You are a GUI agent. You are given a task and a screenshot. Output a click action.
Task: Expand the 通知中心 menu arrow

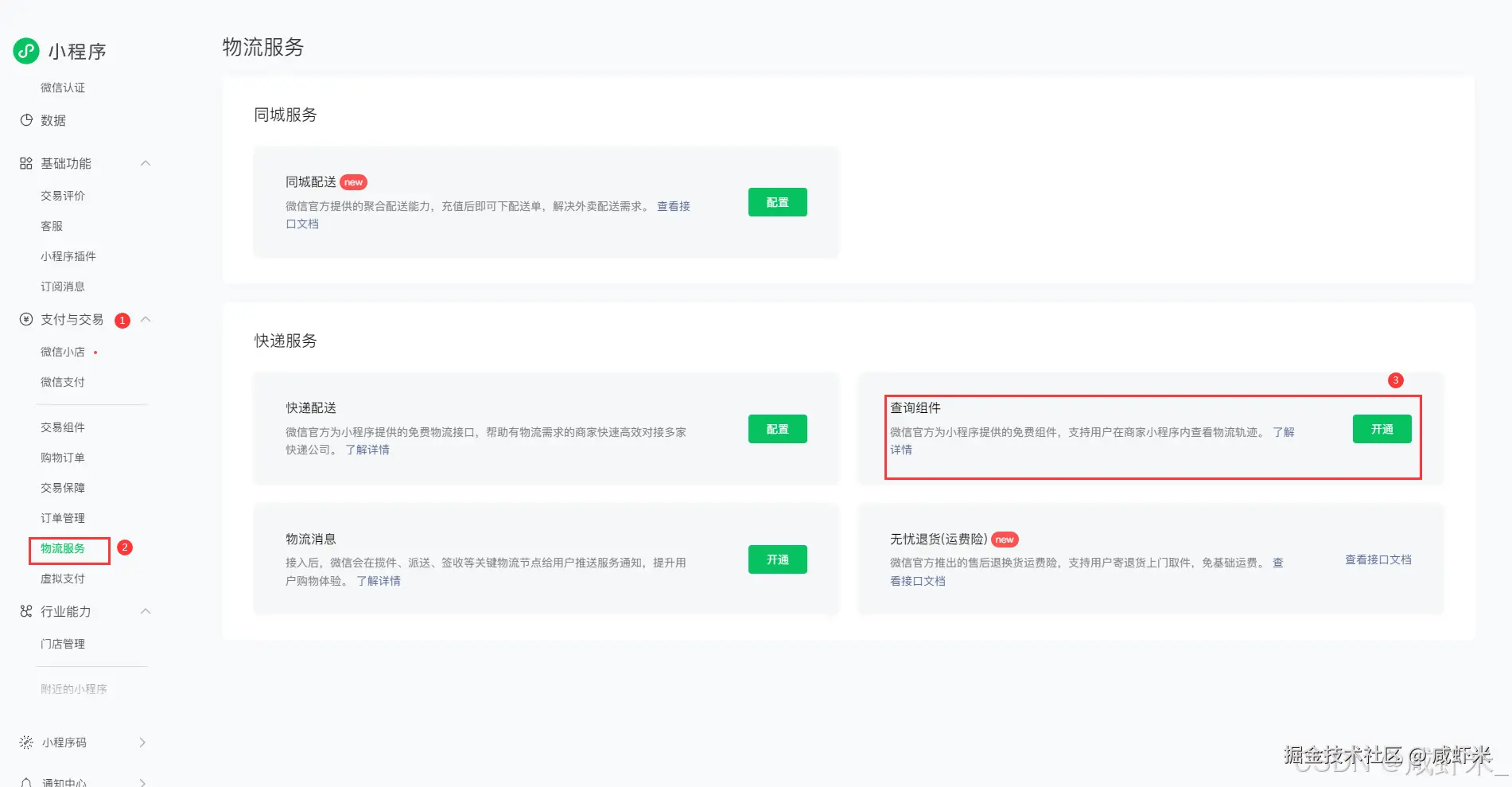(142, 783)
